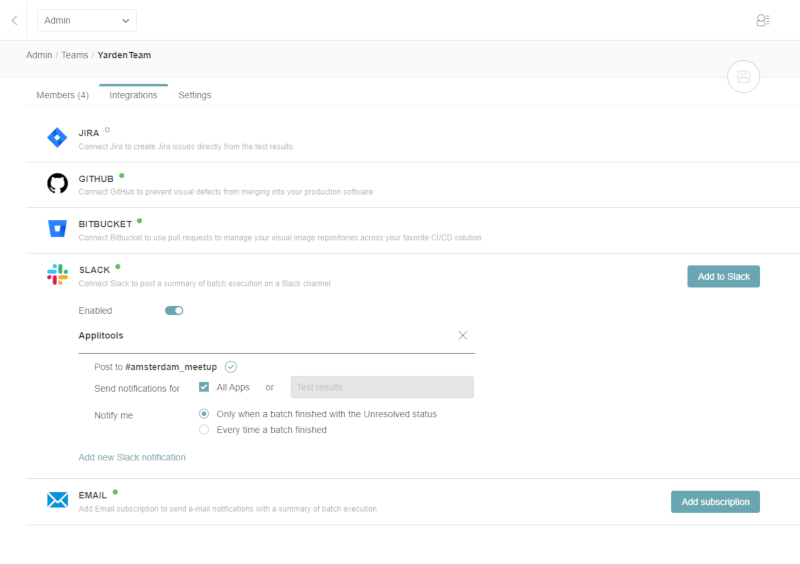
Task: Click the Jira integration icon
Action: [57, 138]
